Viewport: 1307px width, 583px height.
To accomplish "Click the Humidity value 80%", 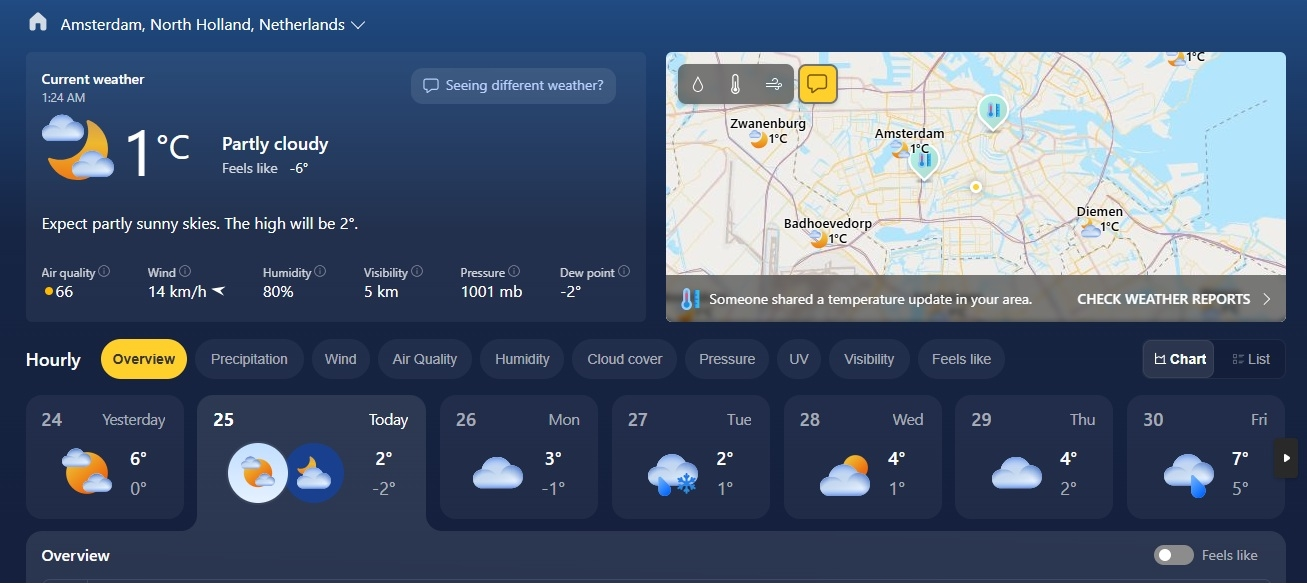I will tap(278, 292).
